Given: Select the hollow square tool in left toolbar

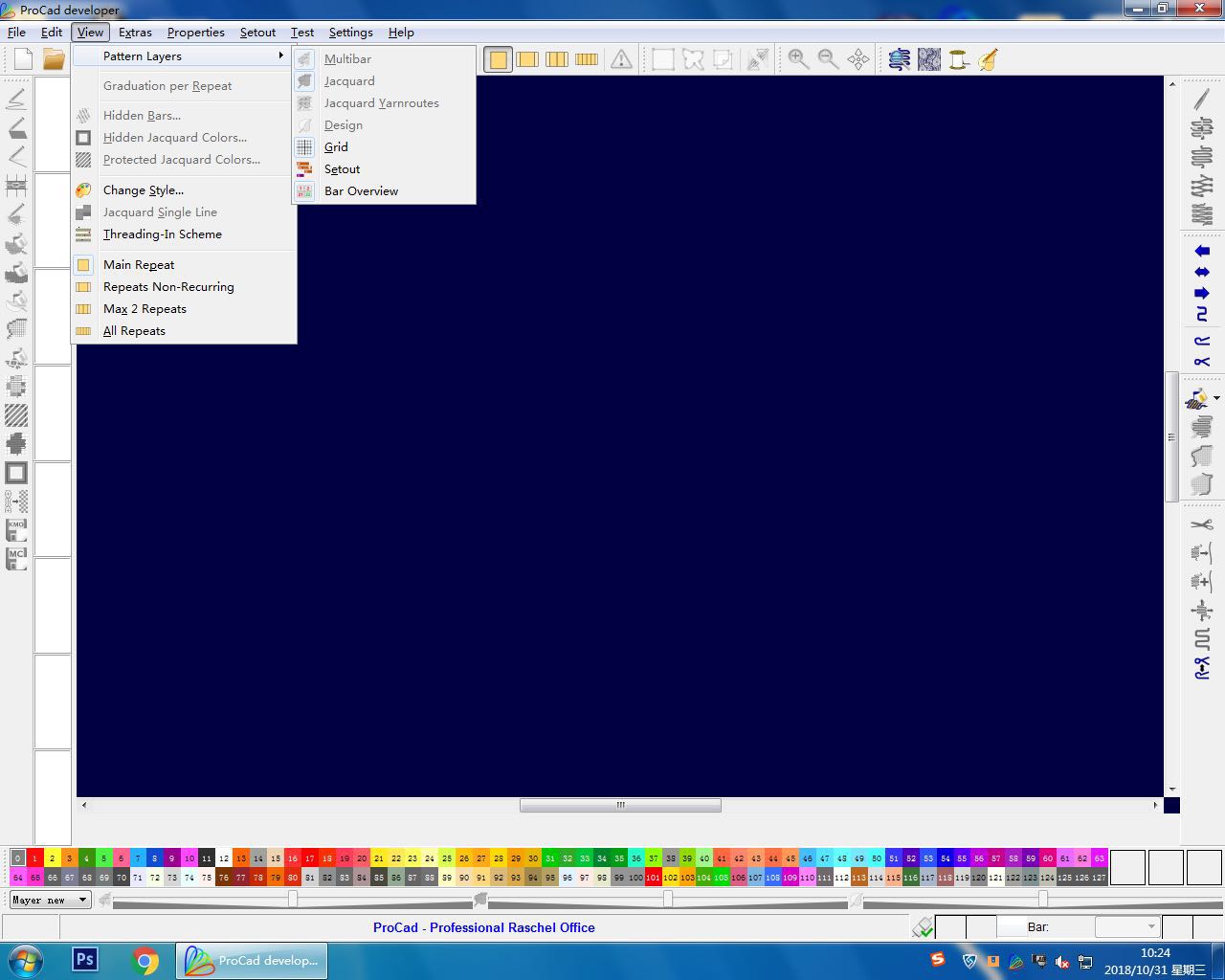Looking at the screenshot, I should pos(16,473).
